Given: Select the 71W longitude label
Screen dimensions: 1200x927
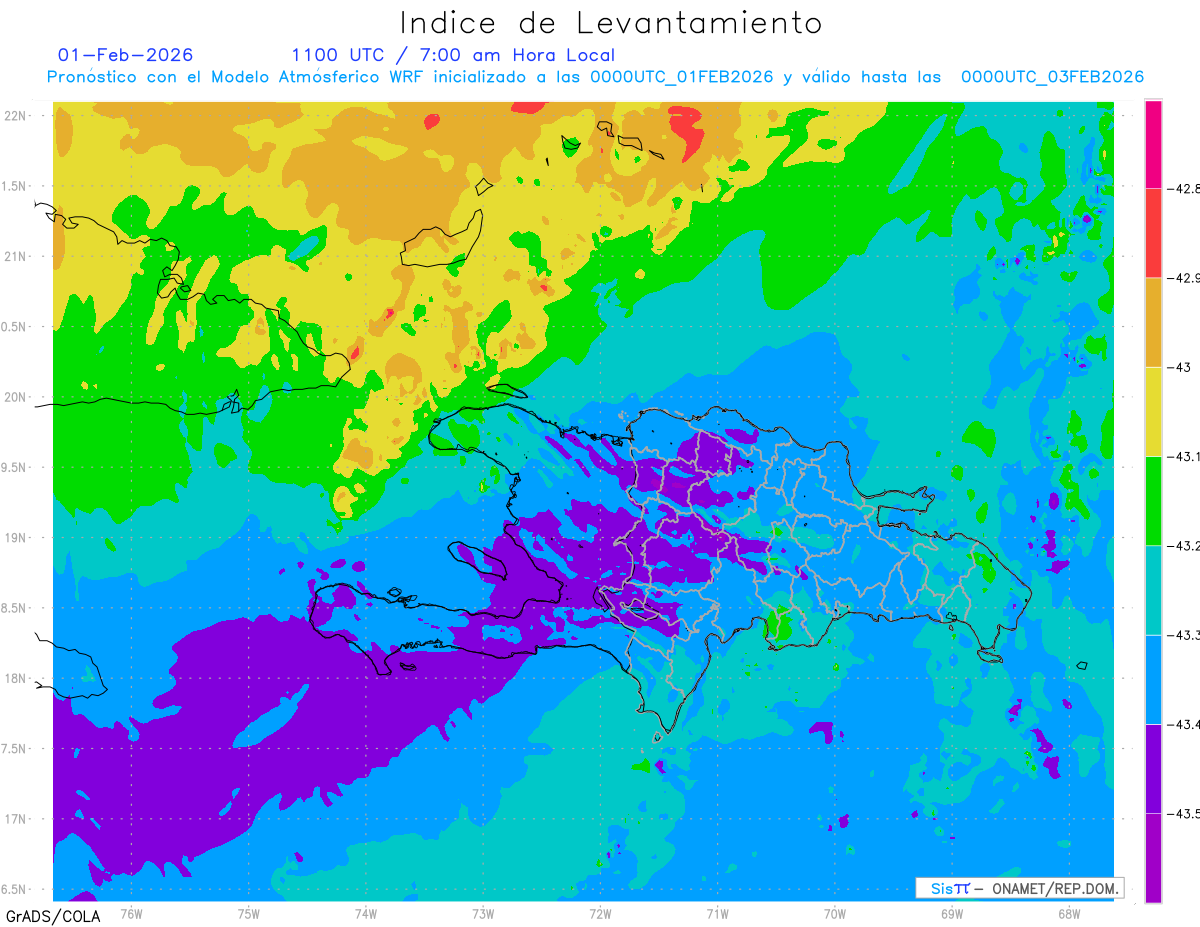Looking at the screenshot, I should click(x=717, y=913).
